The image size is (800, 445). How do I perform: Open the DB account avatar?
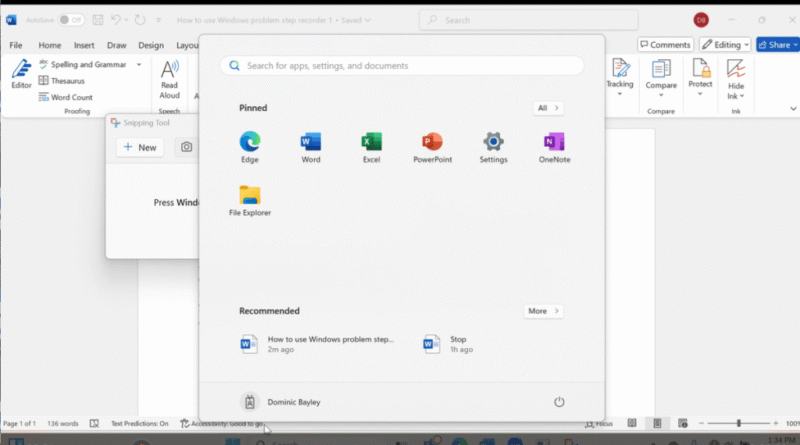(x=701, y=20)
